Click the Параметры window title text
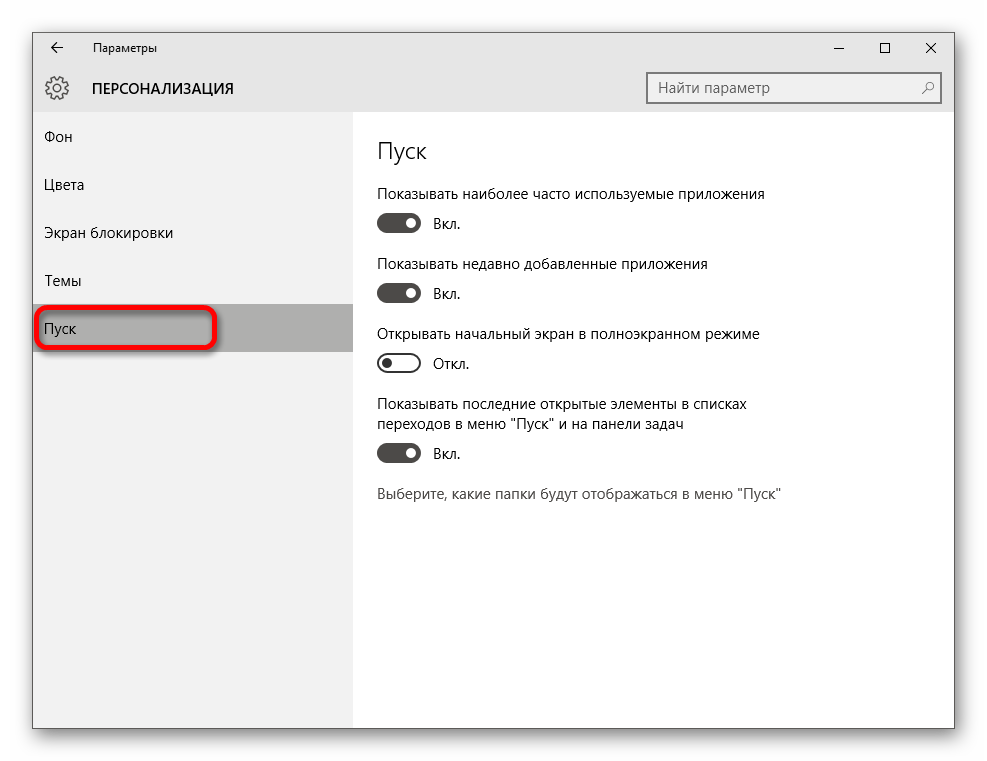The image size is (987, 761). coord(125,48)
